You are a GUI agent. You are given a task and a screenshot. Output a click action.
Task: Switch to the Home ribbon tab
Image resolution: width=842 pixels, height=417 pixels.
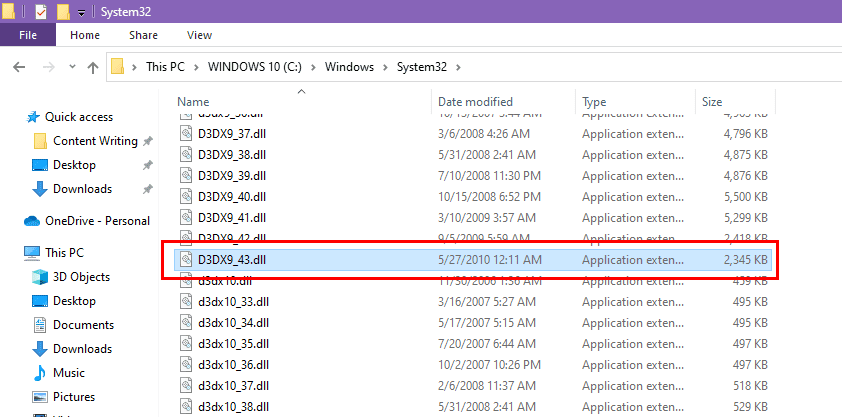click(85, 35)
